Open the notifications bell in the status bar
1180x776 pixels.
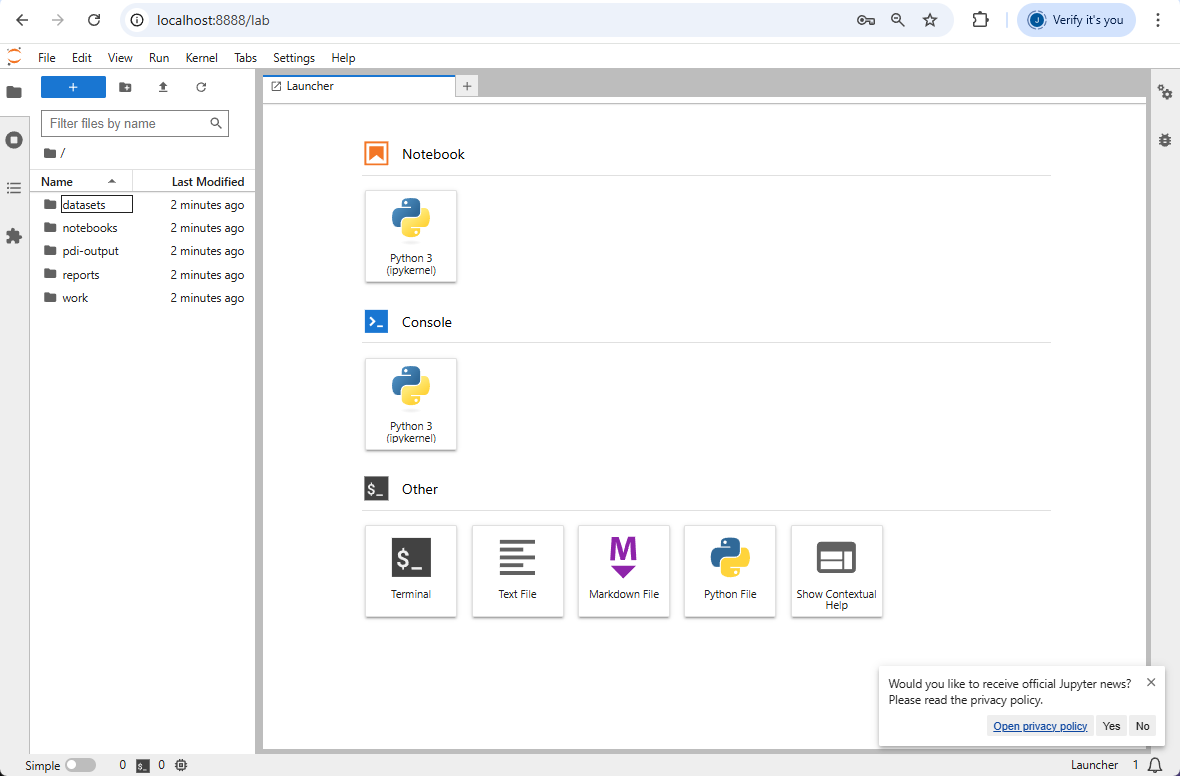(1154, 765)
